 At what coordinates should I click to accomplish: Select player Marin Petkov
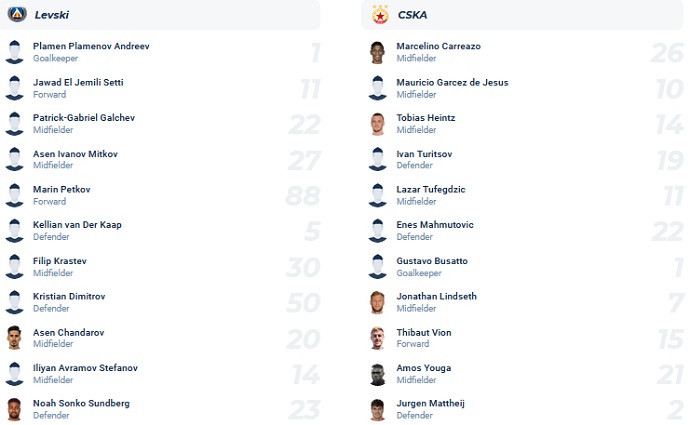(62, 190)
